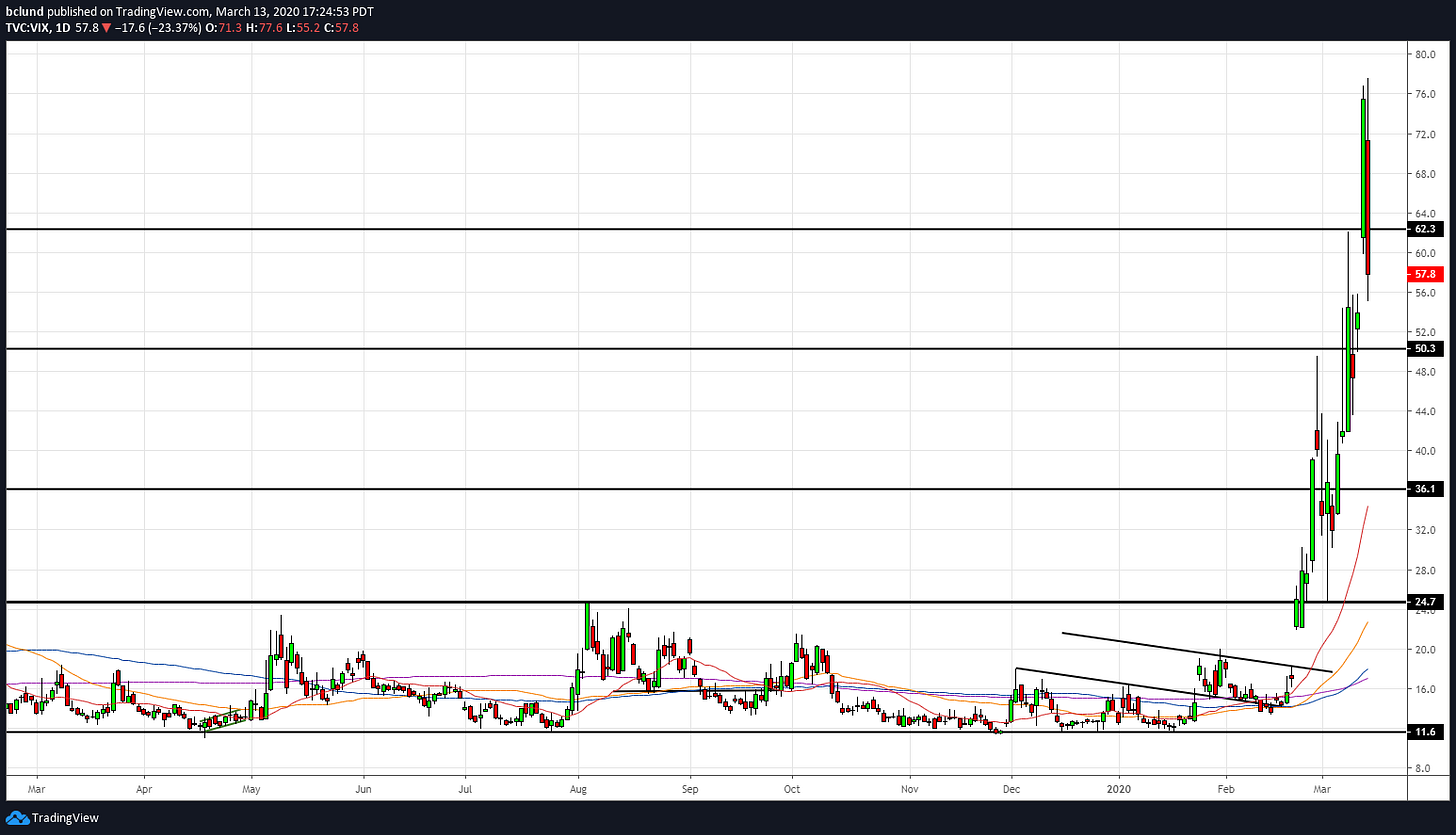Click the 32.0 price axis label
Screen dimensions: 1456x835
click(x=1426, y=530)
